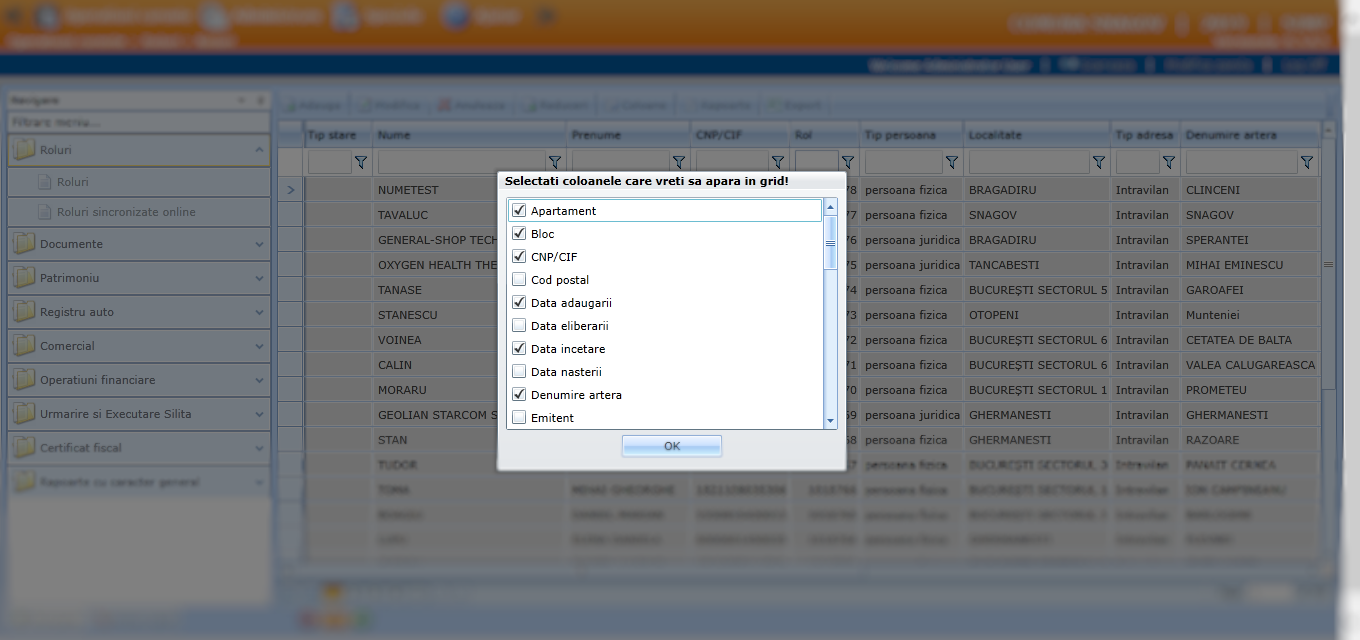Open the Denumire artera filter icon
This screenshot has height=640, width=1360.
pyautogui.click(x=1306, y=162)
